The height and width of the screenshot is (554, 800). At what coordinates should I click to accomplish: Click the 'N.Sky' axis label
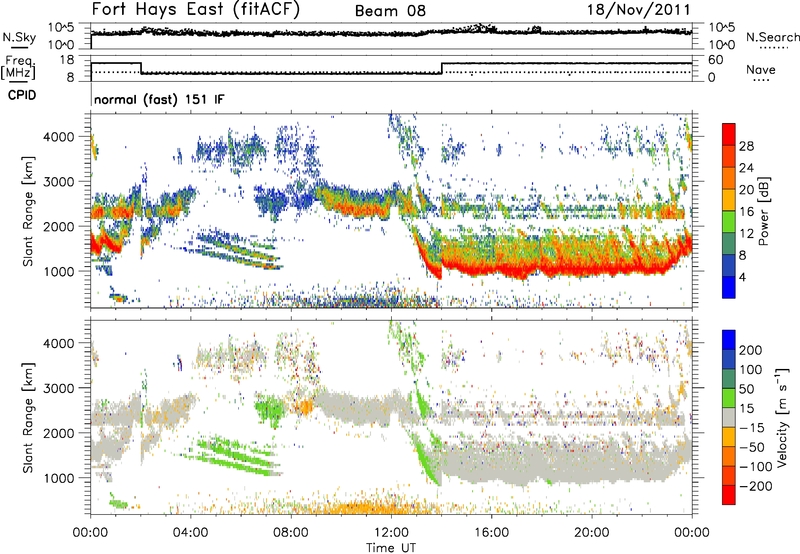point(19,37)
